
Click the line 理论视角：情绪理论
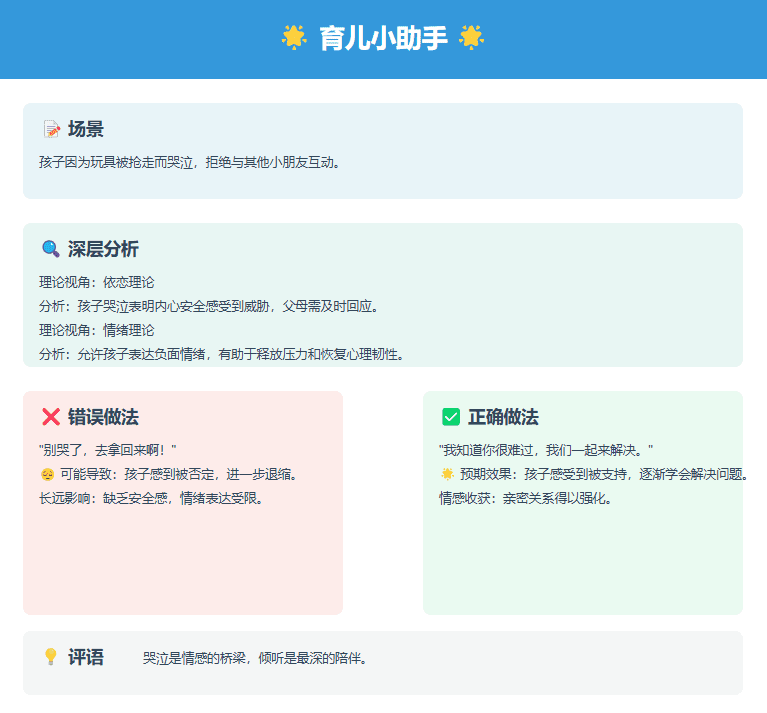pos(97,330)
